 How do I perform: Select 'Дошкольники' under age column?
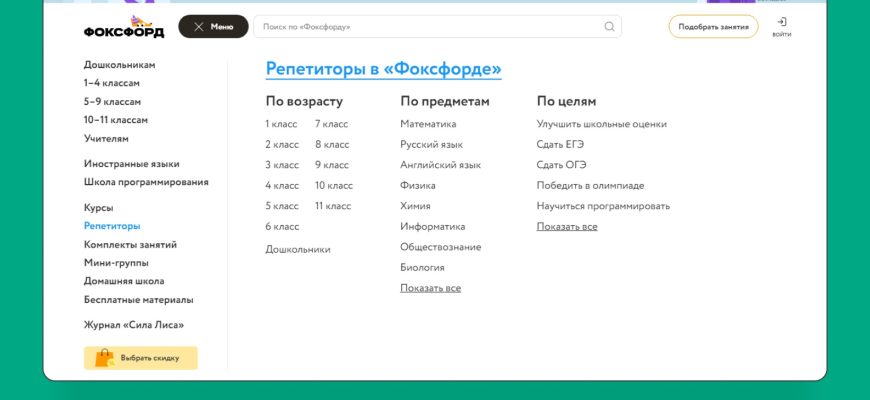tap(297, 249)
